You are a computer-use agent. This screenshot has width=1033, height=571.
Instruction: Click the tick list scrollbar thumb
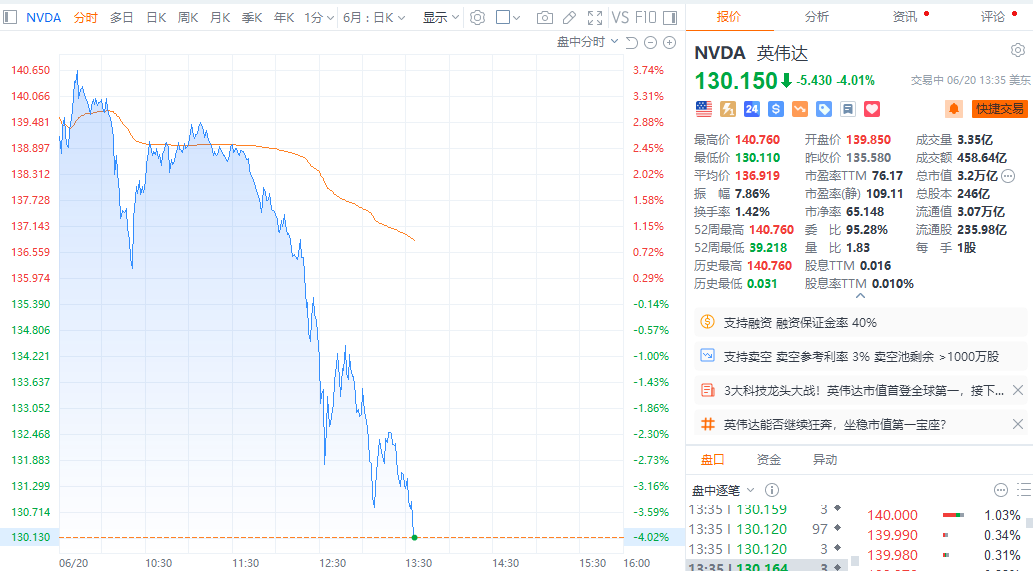(x=854, y=562)
